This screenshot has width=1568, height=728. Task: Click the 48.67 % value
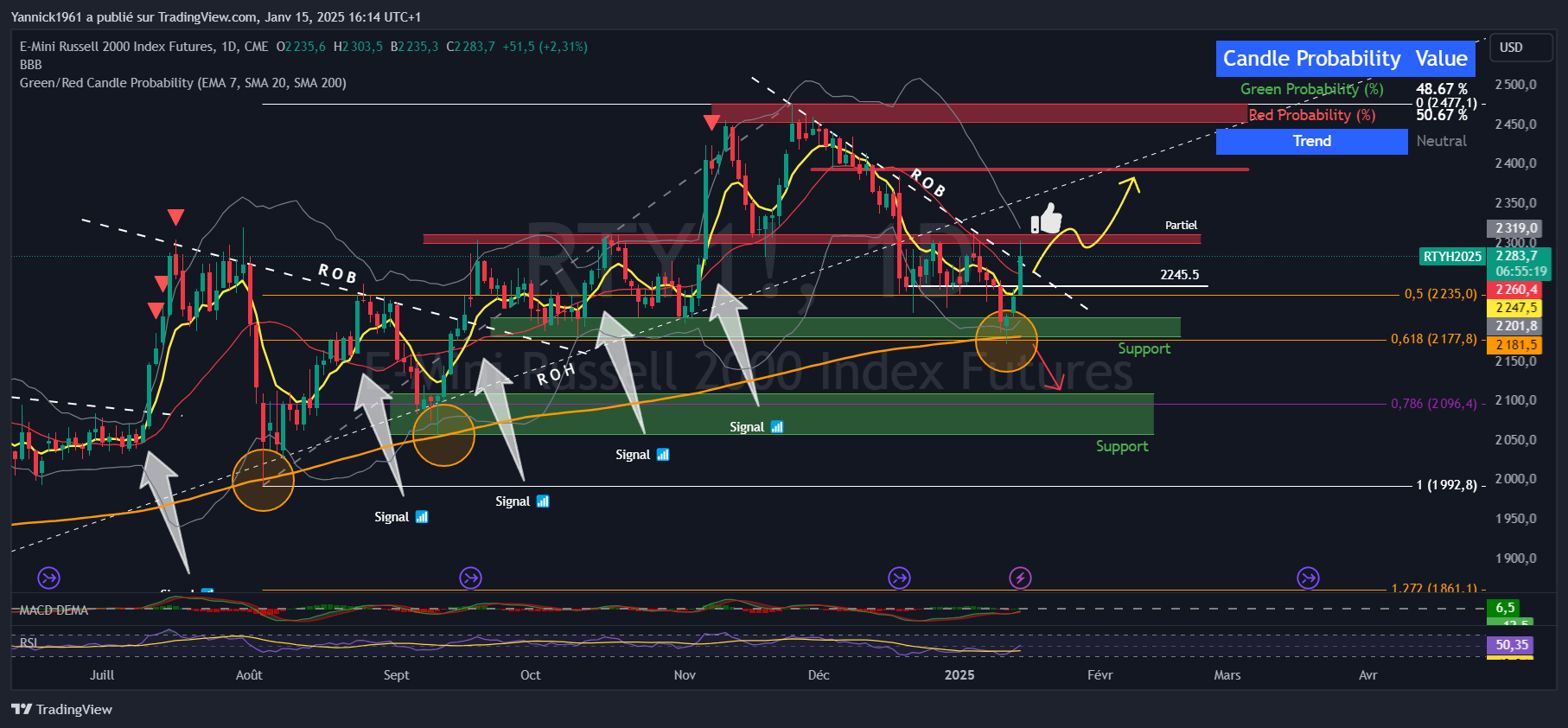1442,89
